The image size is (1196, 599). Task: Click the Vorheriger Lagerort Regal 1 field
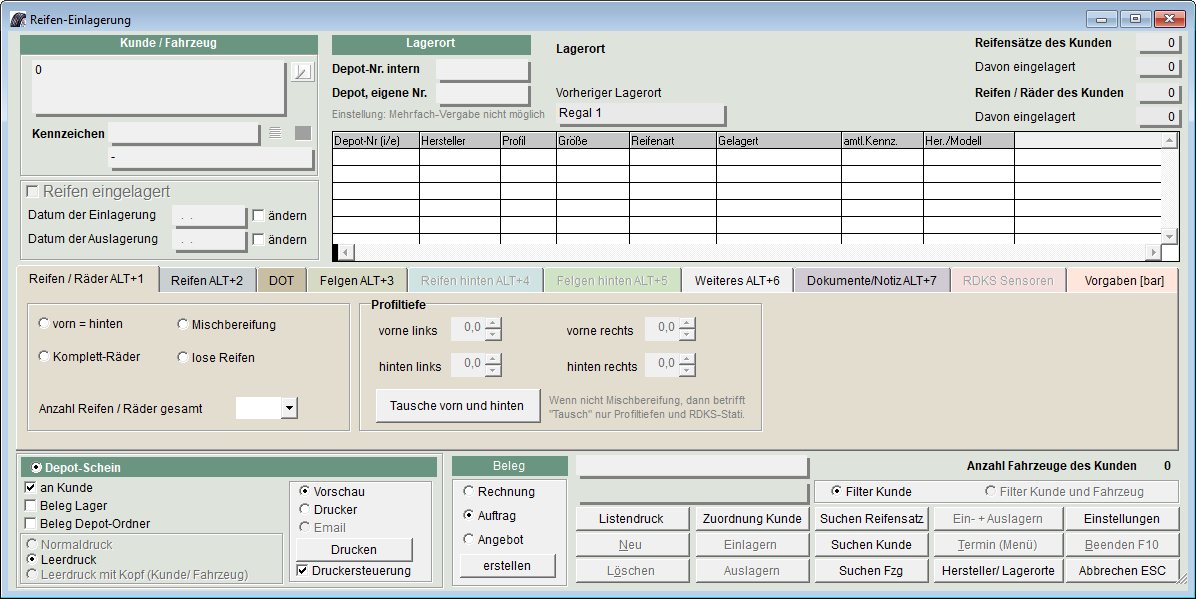[641, 114]
